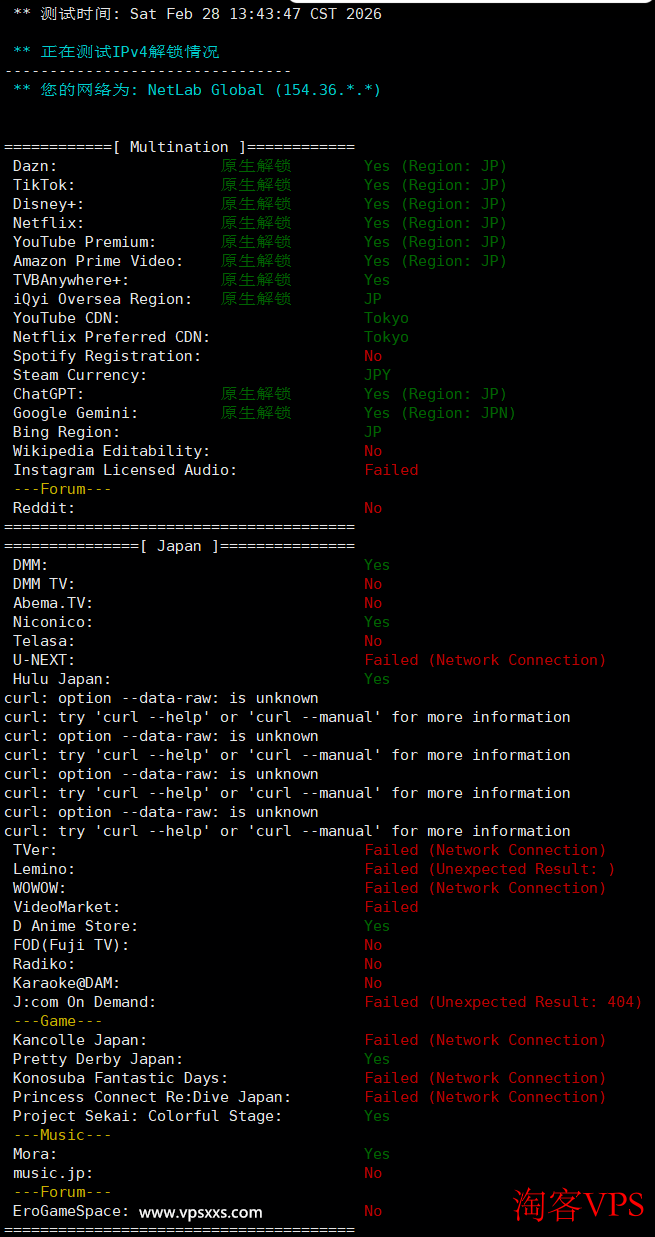Image resolution: width=655 pixels, height=1237 pixels.
Task: Click the NetLab Global network text
Action: point(264,90)
